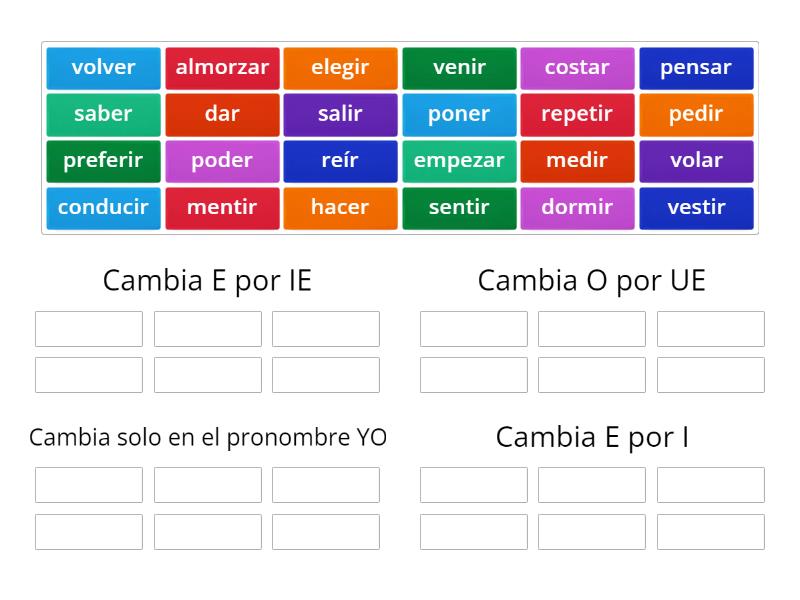The width and height of the screenshot is (800, 600).
Task: Click an empty slot under 'Cambia O por UE'
Action: 473,328
